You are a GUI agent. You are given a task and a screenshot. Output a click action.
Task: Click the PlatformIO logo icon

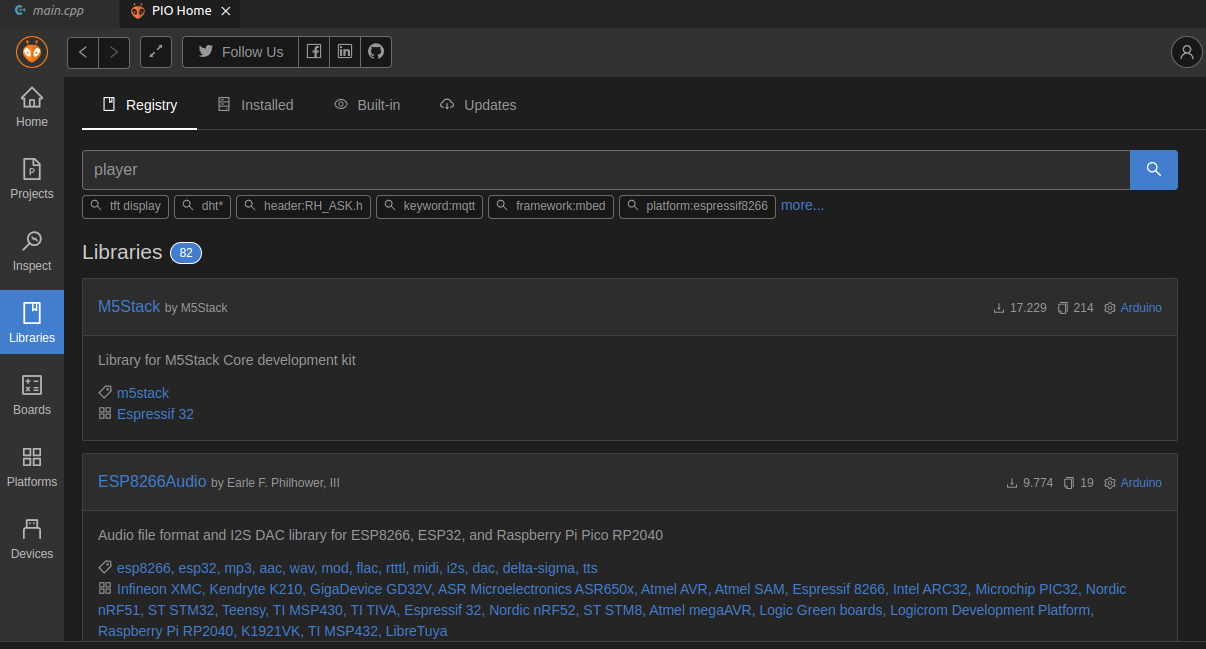(x=32, y=52)
